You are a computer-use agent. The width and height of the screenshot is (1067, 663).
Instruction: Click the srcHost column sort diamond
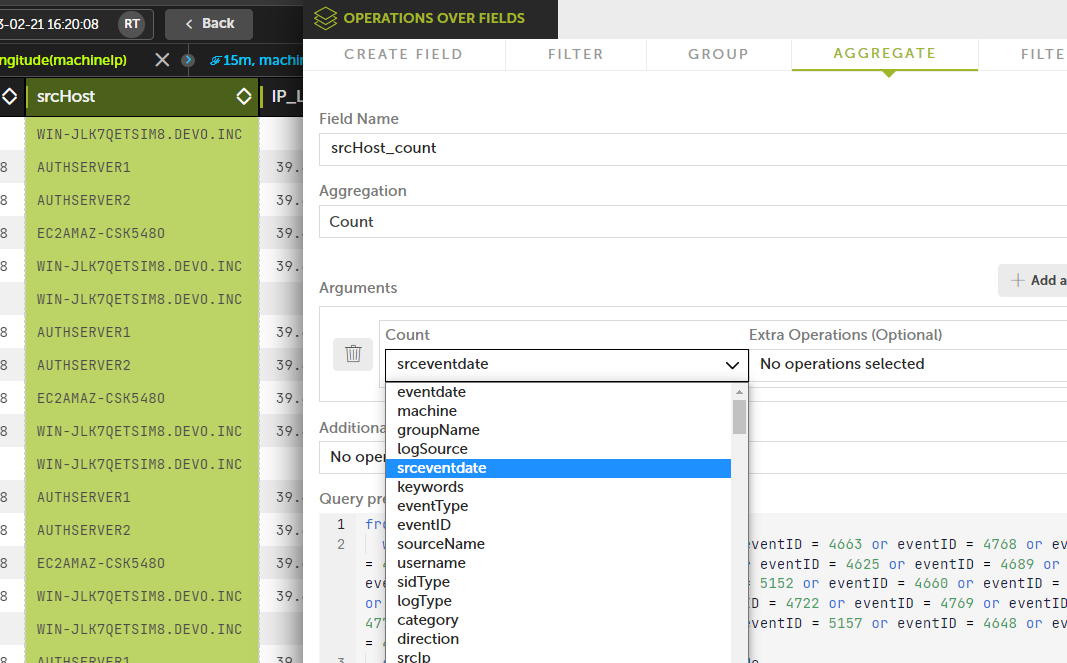point(244,97)
